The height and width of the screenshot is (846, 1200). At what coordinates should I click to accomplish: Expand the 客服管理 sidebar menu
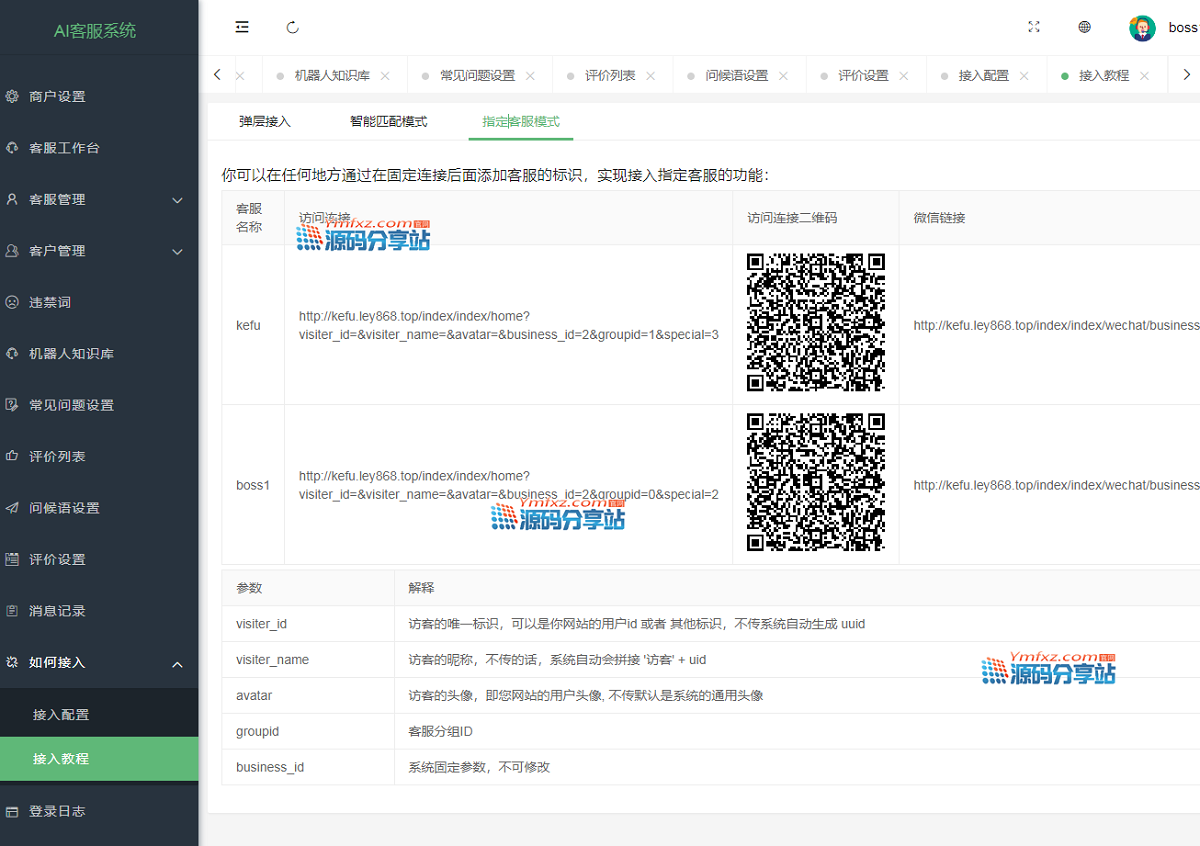[99, 200]
